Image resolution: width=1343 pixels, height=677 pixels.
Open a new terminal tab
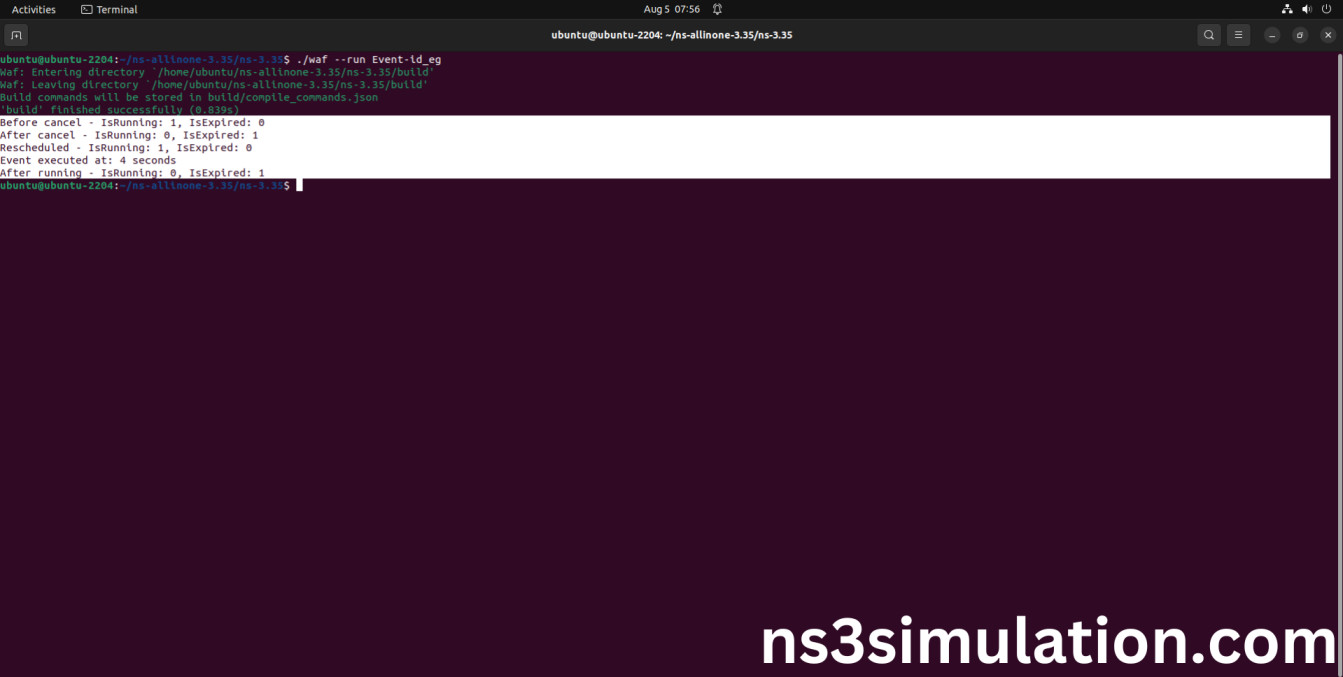coord(16,34)
